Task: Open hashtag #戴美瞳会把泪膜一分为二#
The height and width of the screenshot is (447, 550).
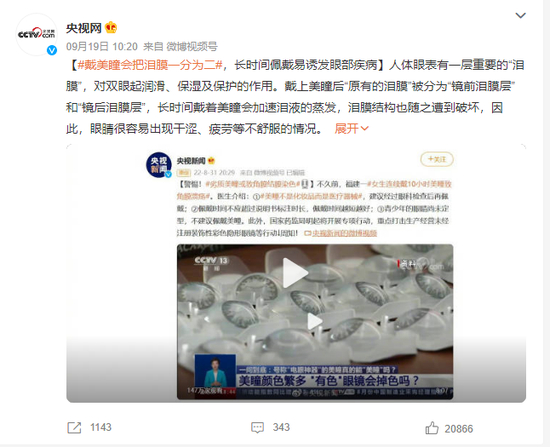Action: [150, 65]
